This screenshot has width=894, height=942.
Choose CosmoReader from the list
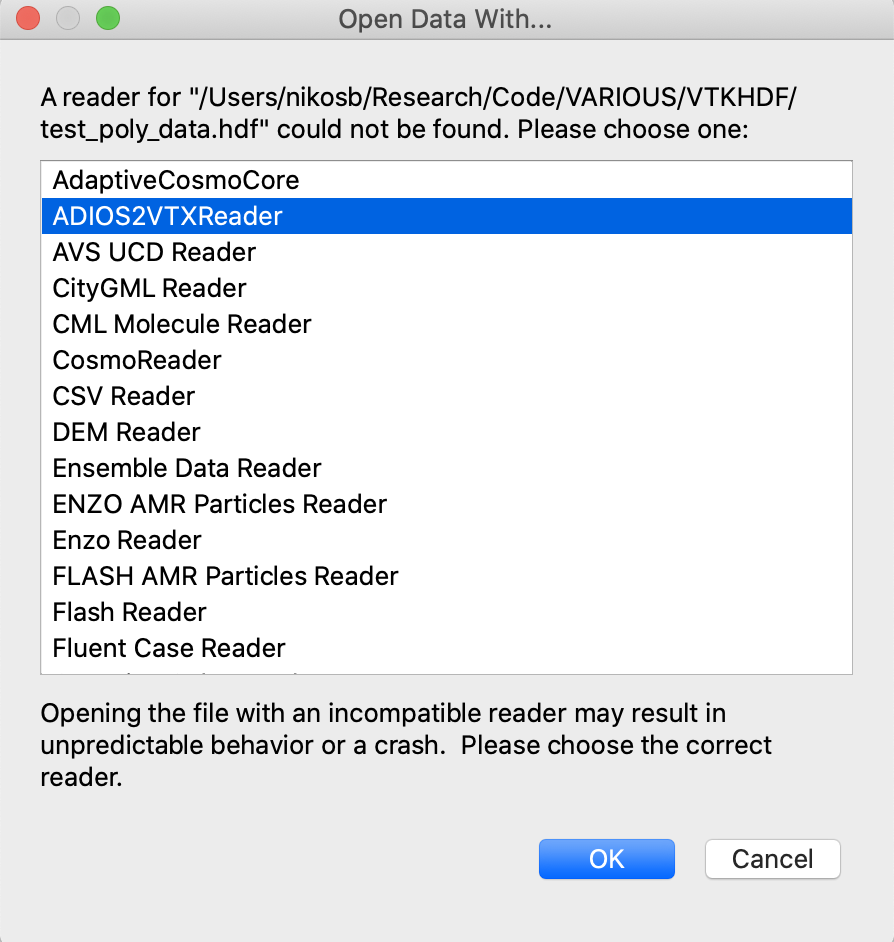137,360
